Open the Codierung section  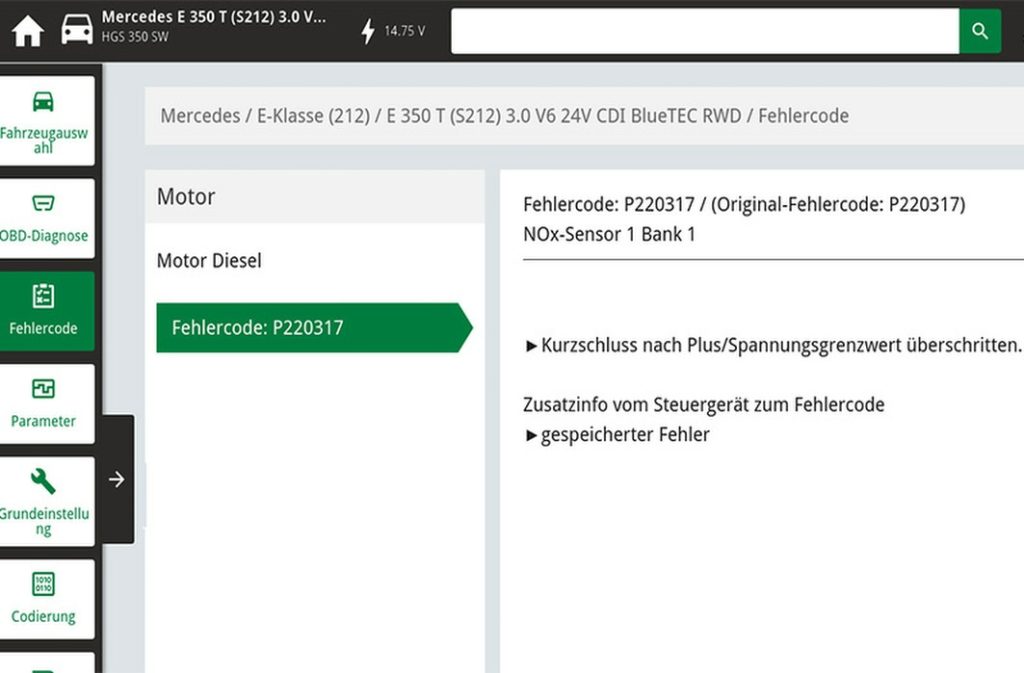[44, 598]
